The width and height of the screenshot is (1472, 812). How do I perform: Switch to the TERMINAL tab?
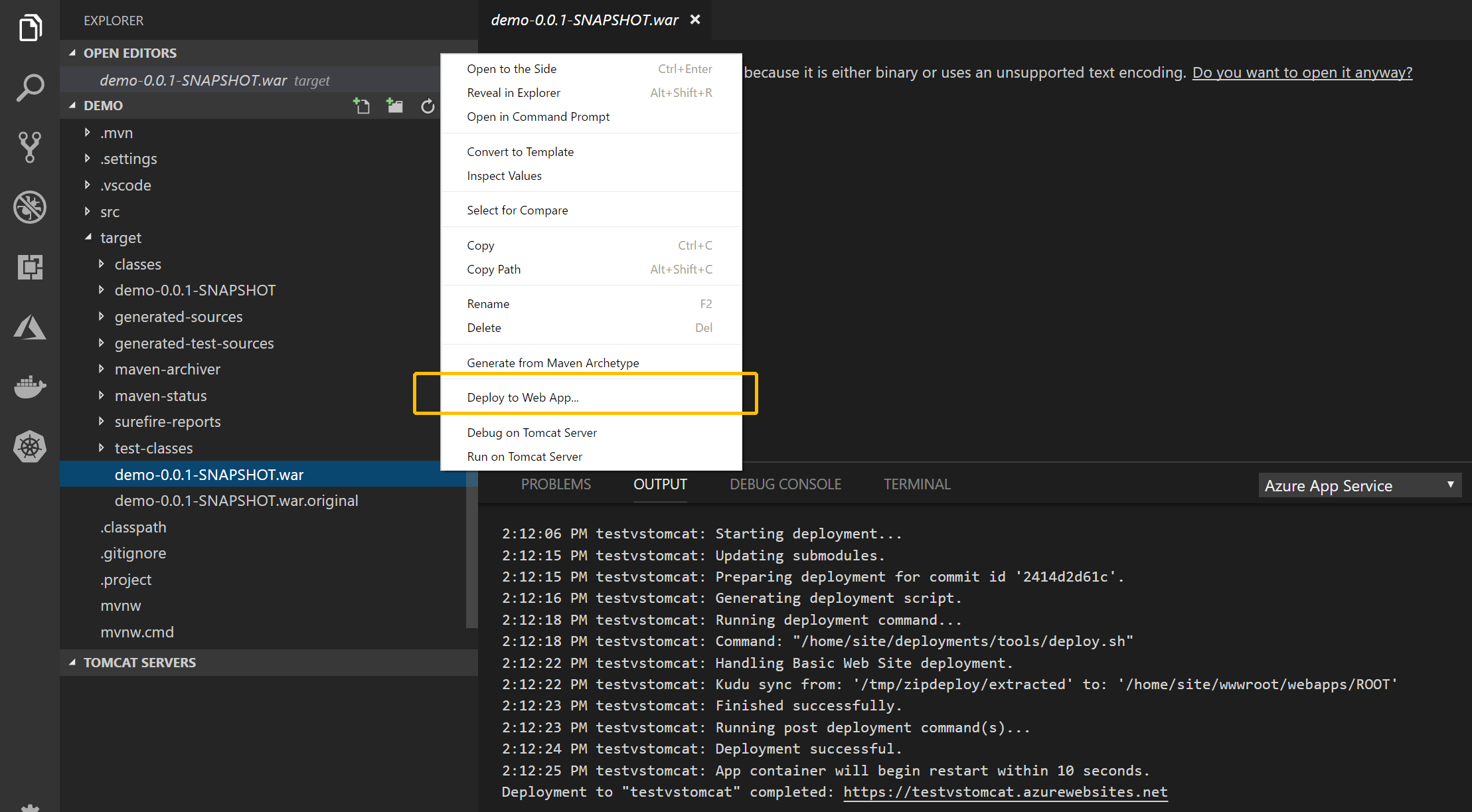click(916, 484)
